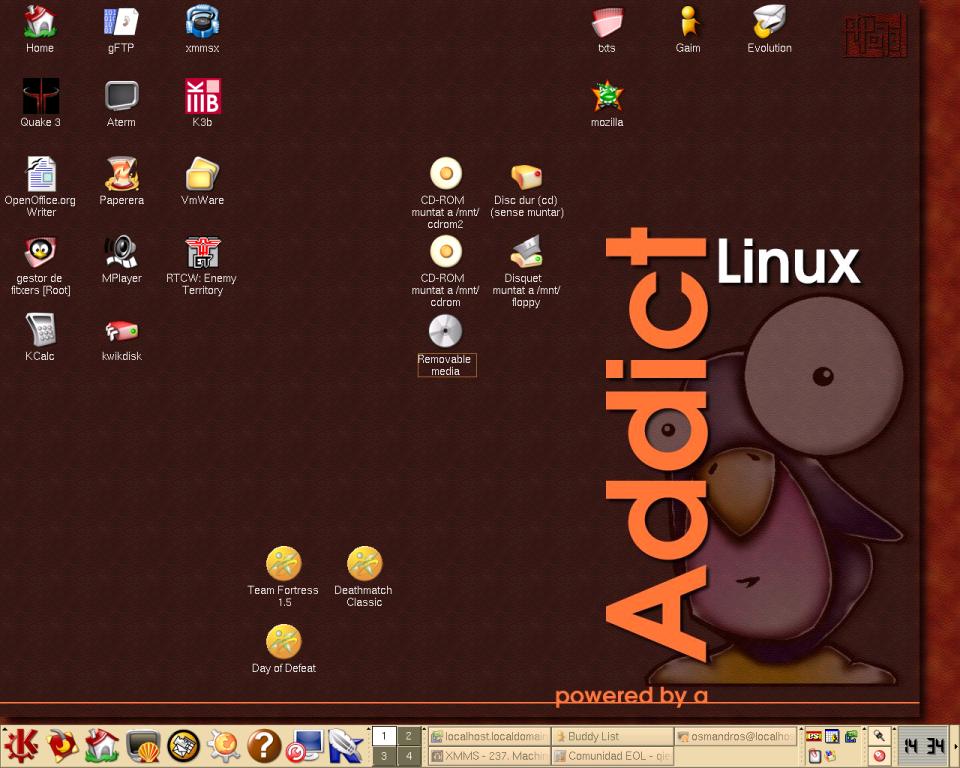
Task: Switch to virtual desktop 3 in the pager
Action: pos(384,757)
